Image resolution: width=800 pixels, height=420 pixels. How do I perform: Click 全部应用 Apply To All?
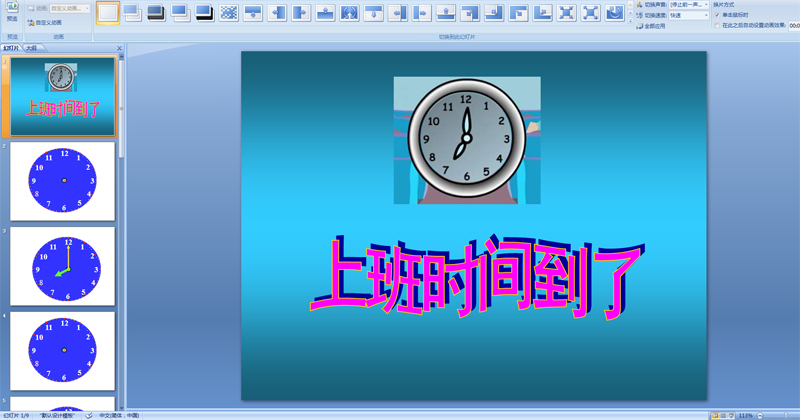pos(651,26)
